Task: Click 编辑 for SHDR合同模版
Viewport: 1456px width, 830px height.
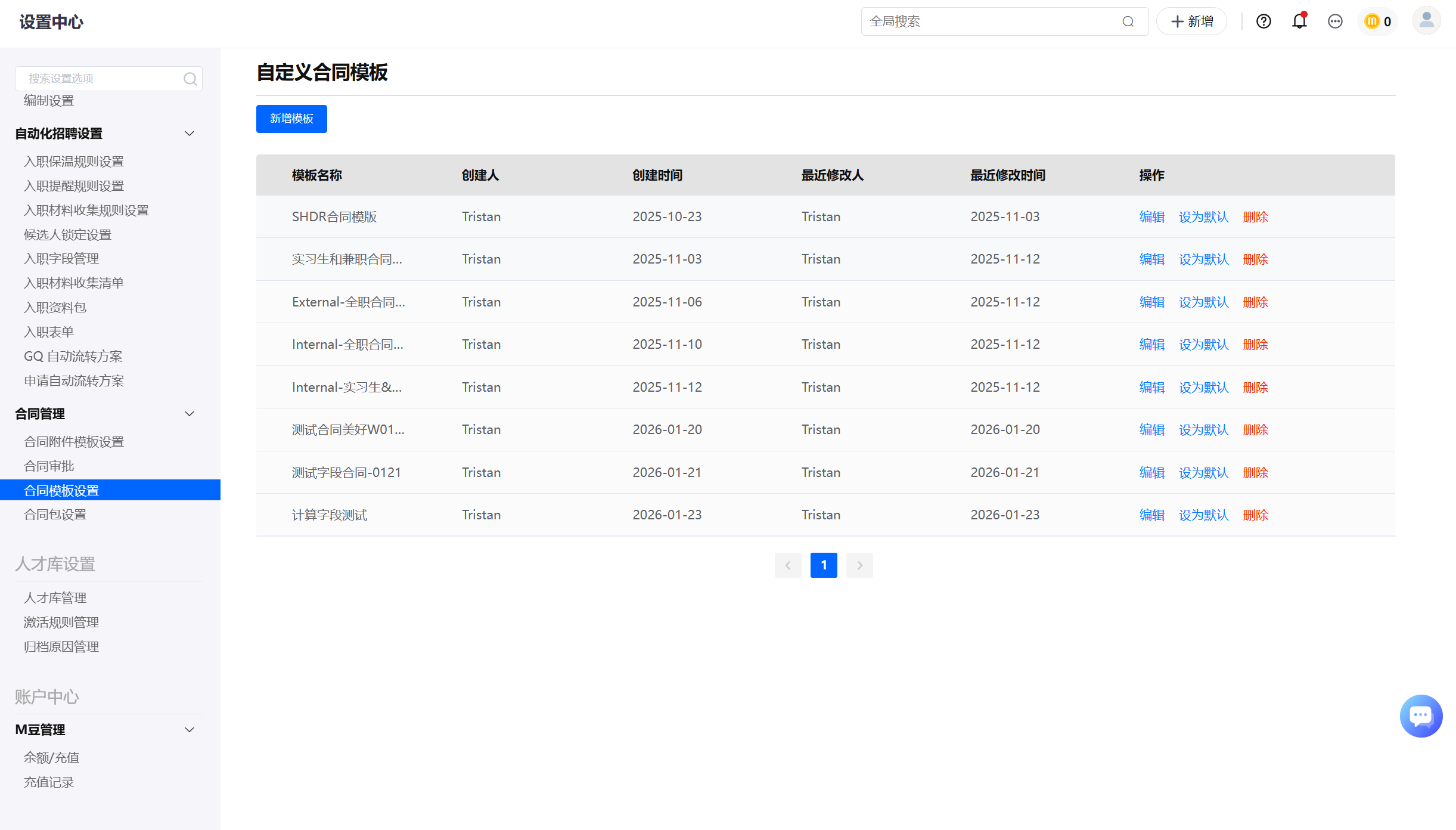Action: [x=1151, y=217]
